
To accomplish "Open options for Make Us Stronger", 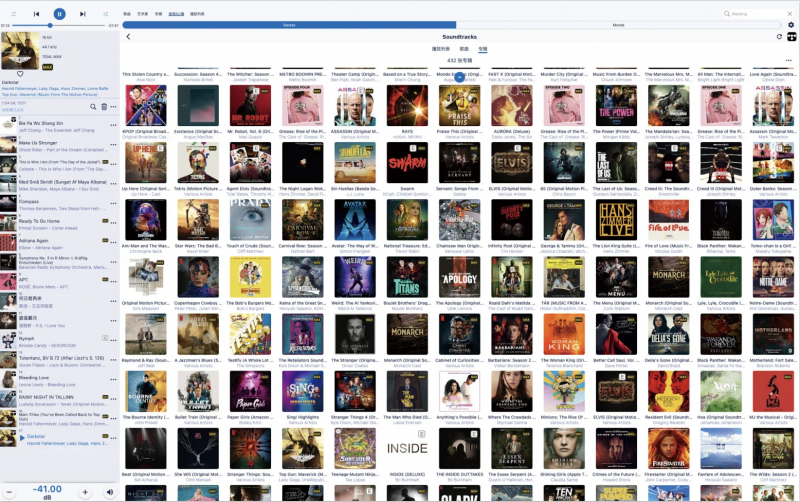I will point(113,144).
